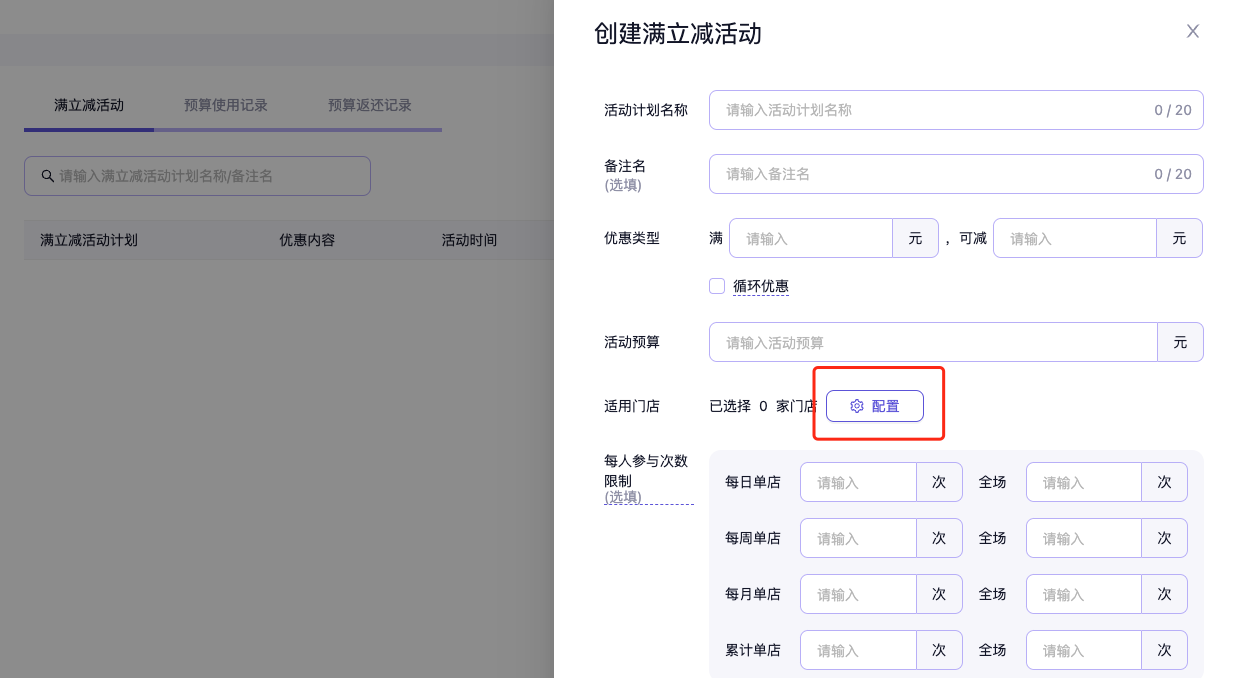Click the 每月单店 limit input
Screen dimensions: 1233x678
coord(858,594)
